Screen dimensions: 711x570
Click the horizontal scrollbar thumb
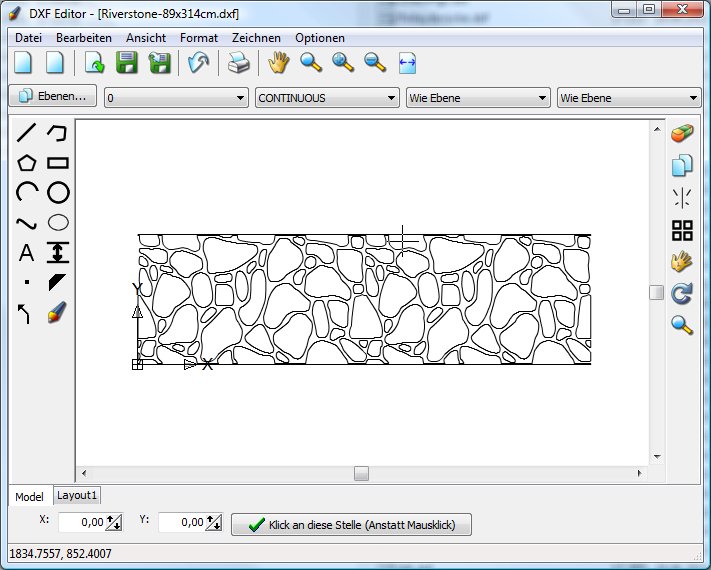(x=361, y=473)
